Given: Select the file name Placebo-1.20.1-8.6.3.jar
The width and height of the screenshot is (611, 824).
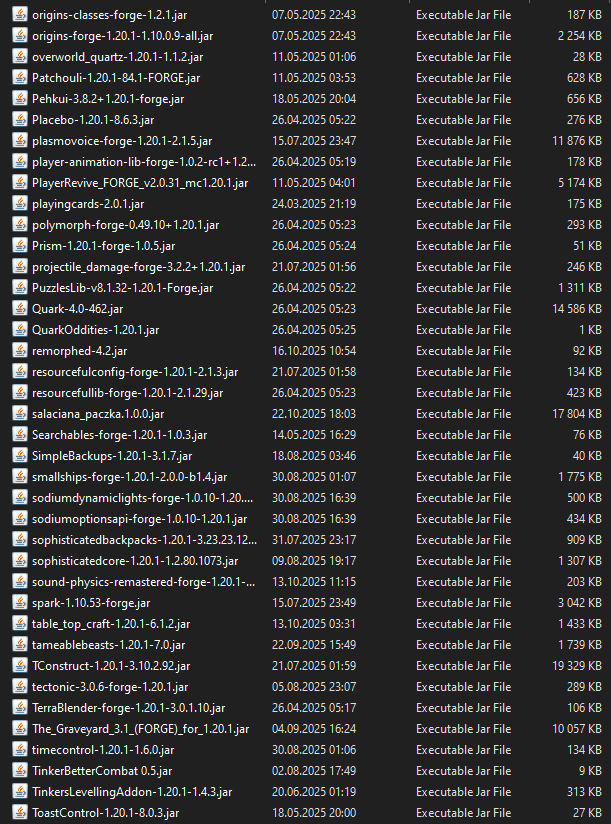Looking at the screenshot, I should (x=93, y=120).
